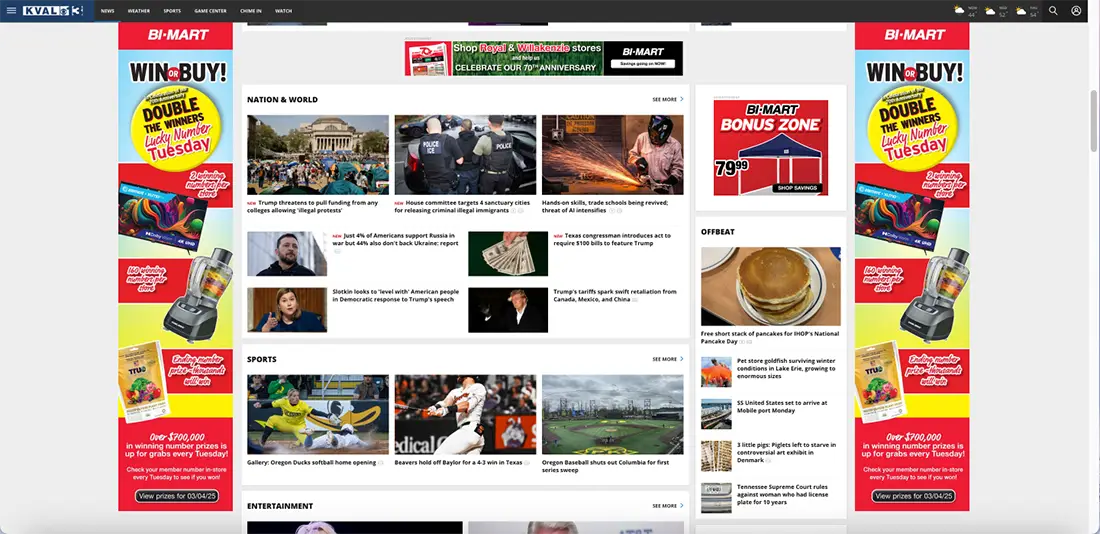Open pet store goldfish Lake Erie headline
This screenshot has height=534, width=1100.
click(786, 368)
